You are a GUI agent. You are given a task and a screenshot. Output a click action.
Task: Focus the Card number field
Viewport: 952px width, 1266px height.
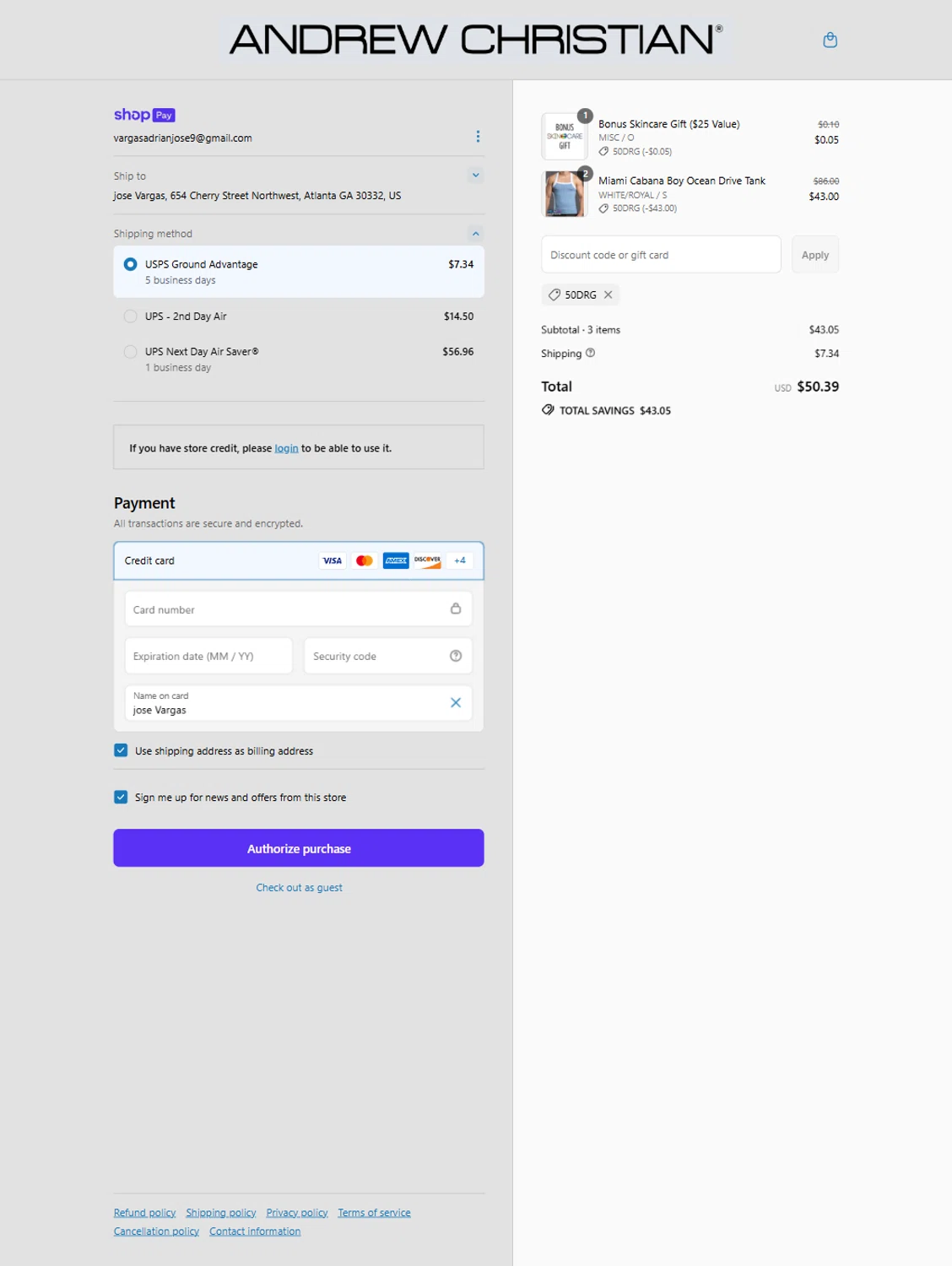point(299,609)
